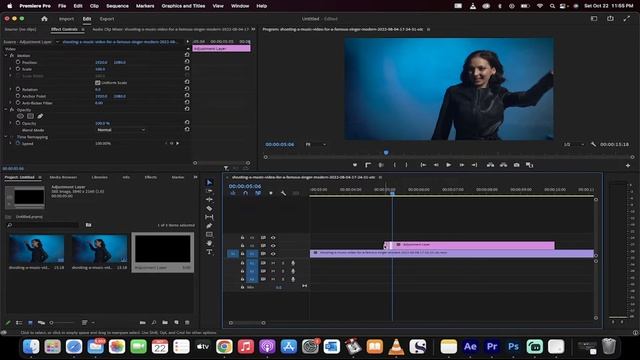Open timeline display settings wrench
This screenshot has height=360, width=640.
point(283,193)
